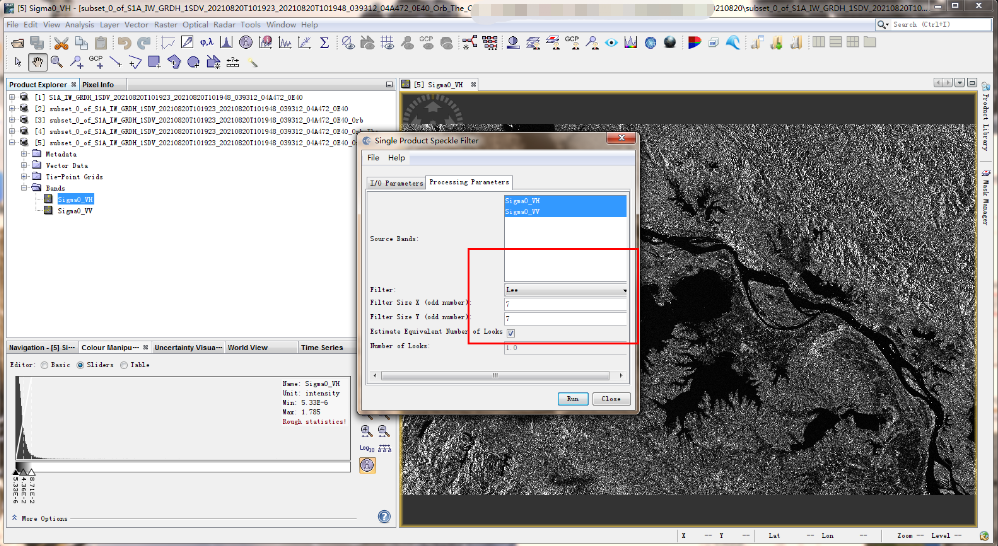Click the gray middle color slider handle
The width and height of the screenshot is (998, 546).
click(x=24, y=471)
